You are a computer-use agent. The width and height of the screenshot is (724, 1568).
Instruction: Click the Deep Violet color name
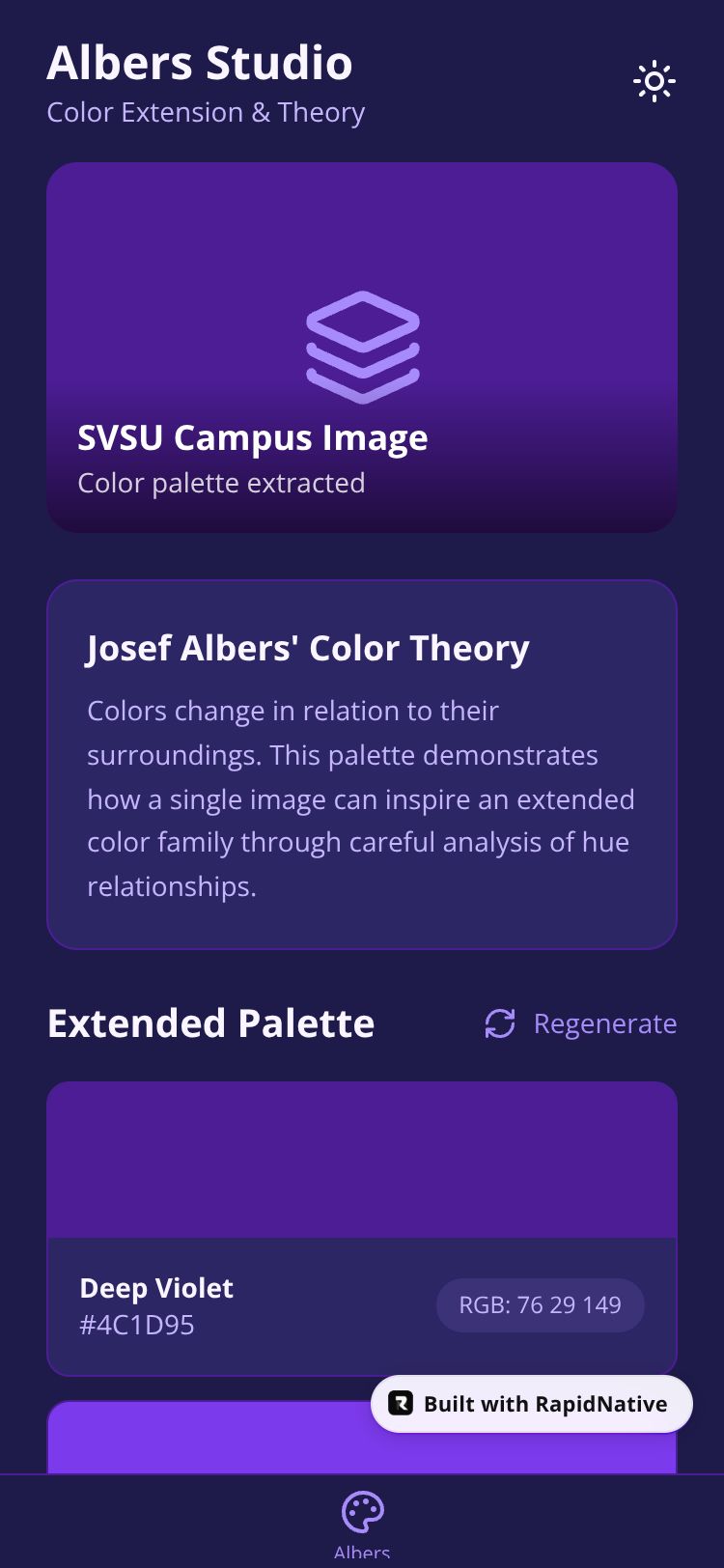tap(156, 1288)
